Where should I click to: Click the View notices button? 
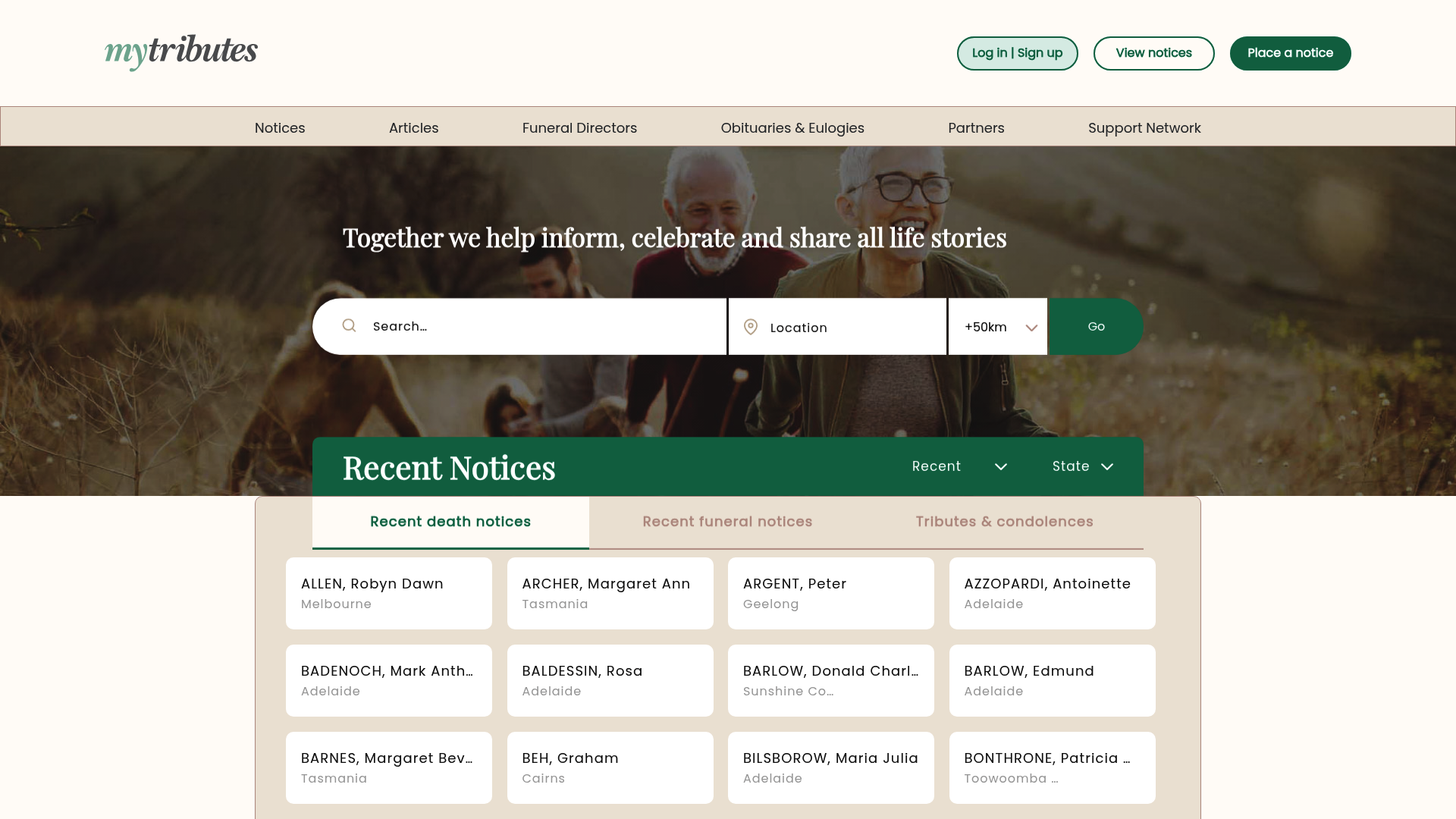click(1153, 53)
